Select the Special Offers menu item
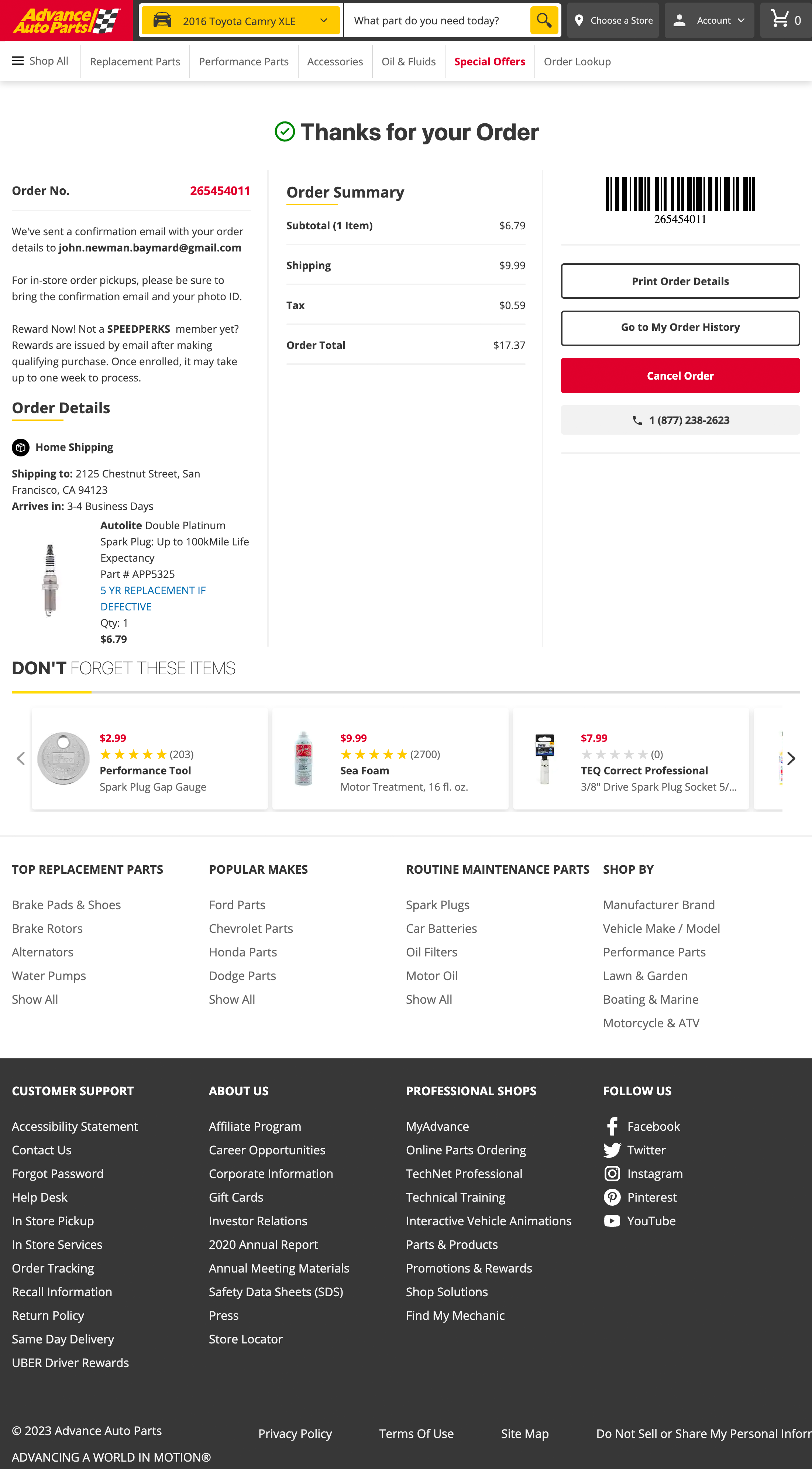 (x=489, y=61)
